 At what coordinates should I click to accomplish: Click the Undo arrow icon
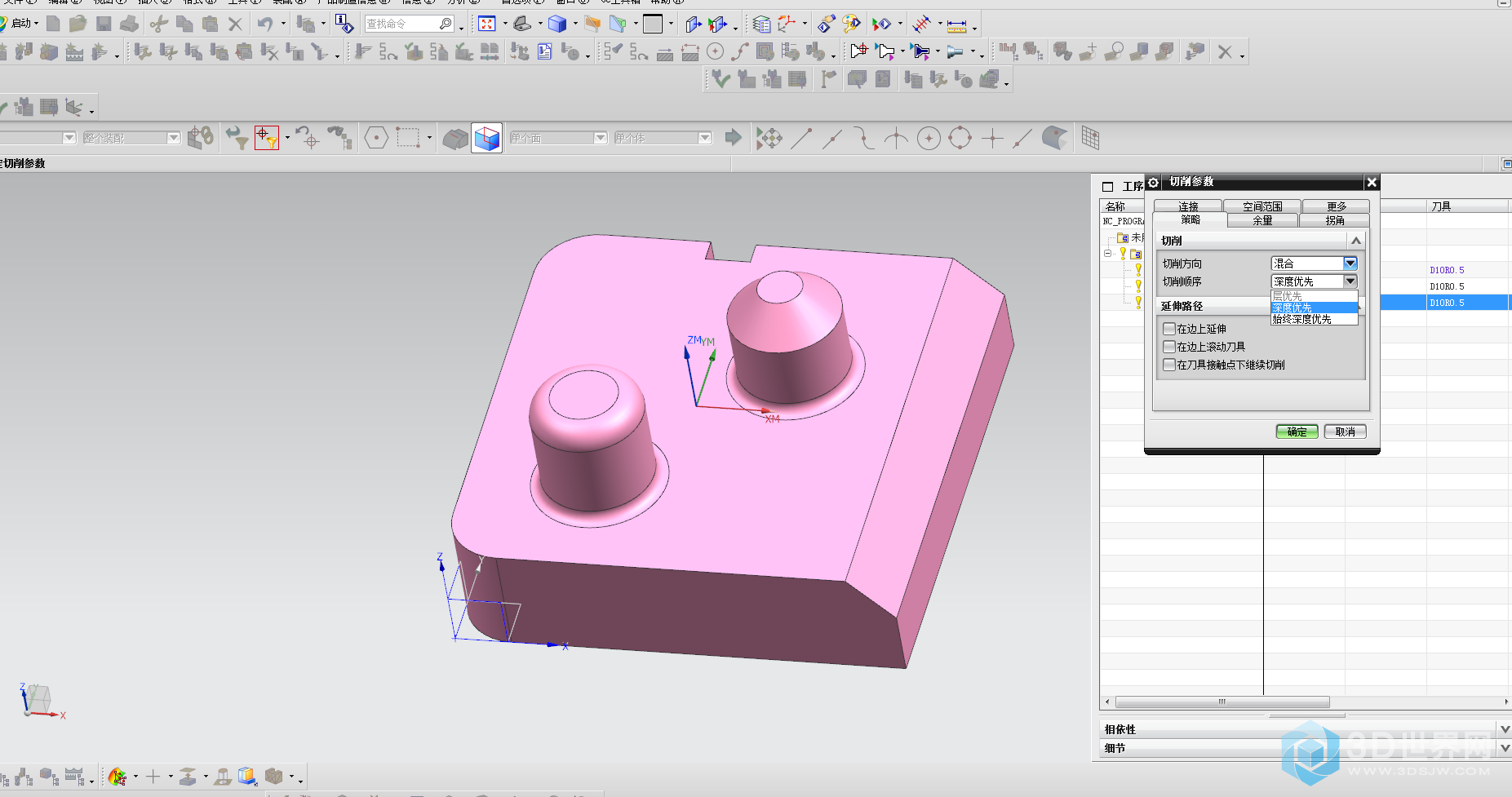click(x=265, y=24)
